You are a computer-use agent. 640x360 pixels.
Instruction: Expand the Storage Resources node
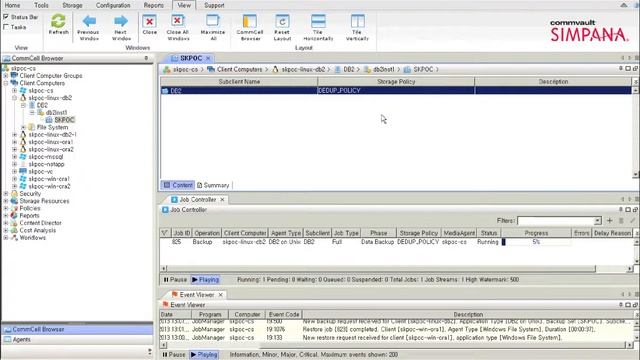pyautogui.click(x=6, y=201)
